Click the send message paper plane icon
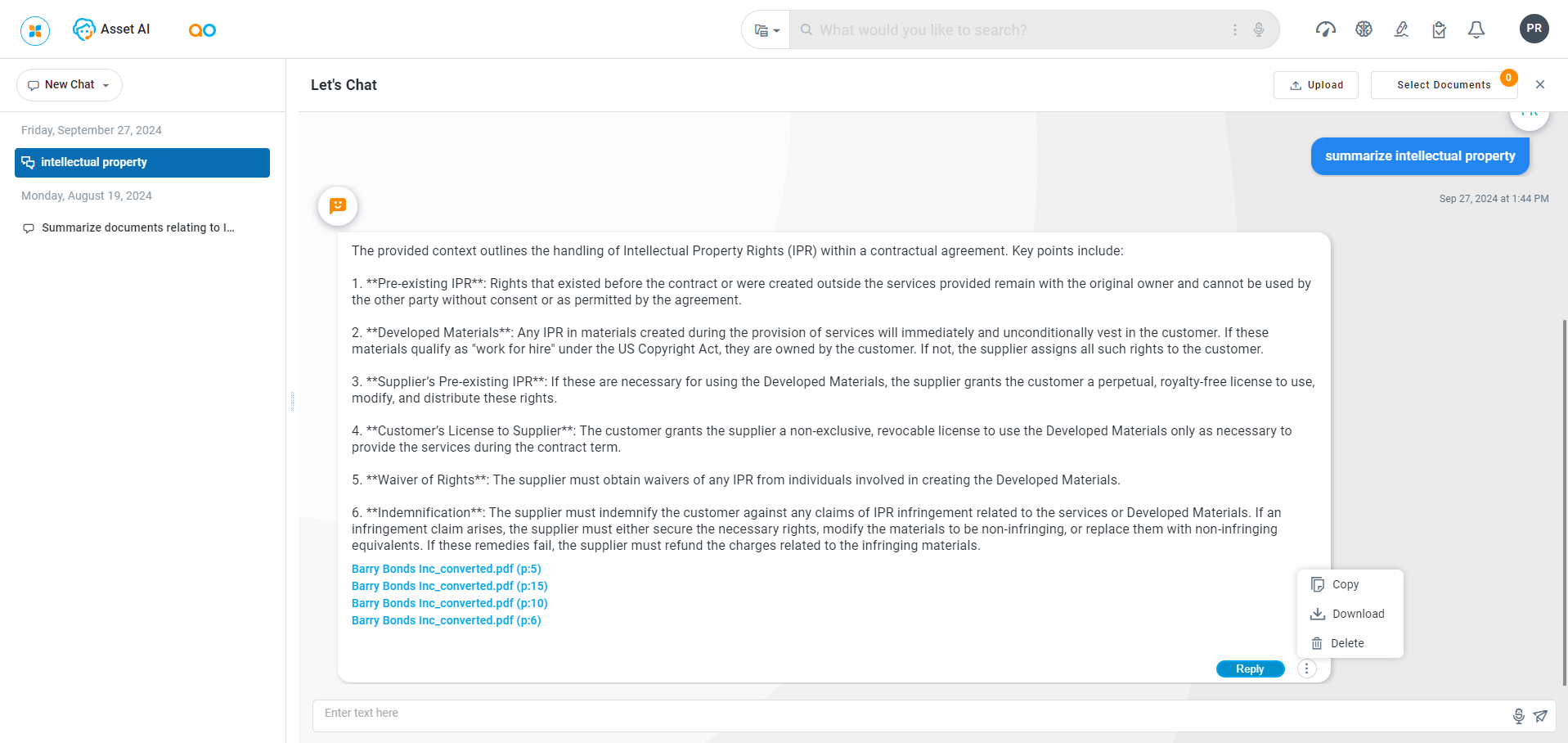 (x=1540, y=716)
